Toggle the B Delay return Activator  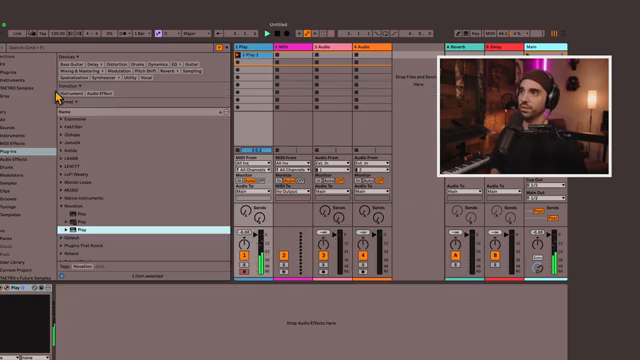coord(495,256)
